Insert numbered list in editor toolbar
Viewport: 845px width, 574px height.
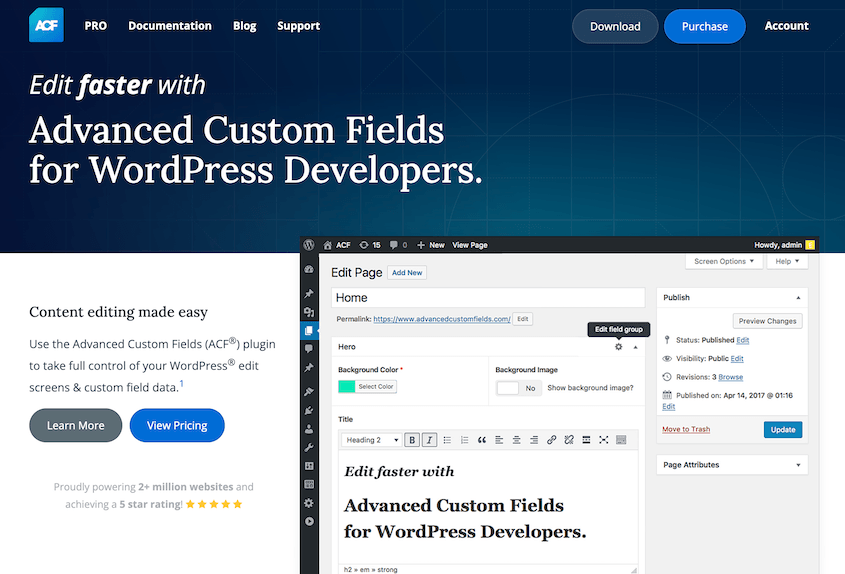click(x=465, y=440)
